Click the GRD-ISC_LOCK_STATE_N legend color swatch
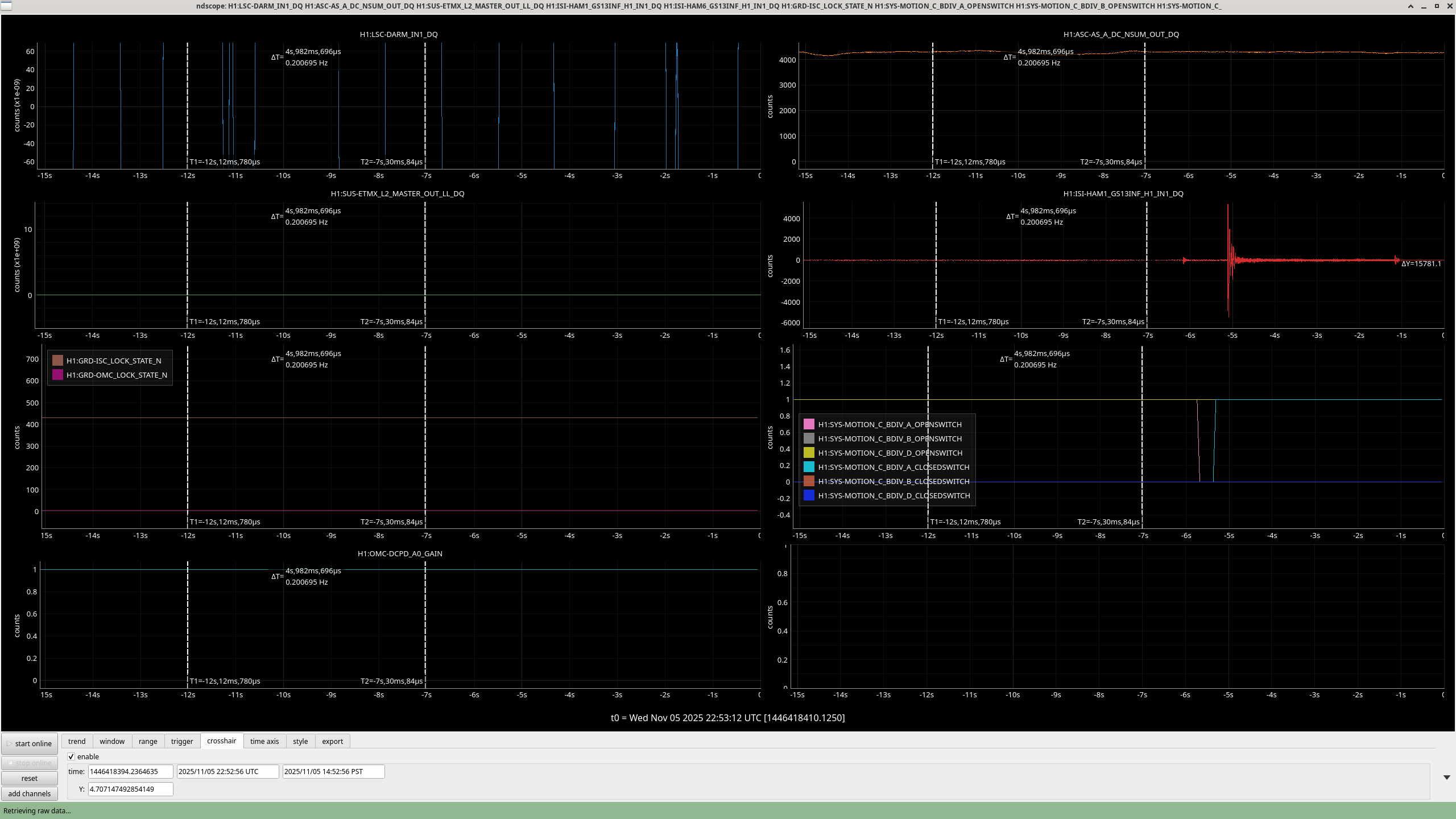The height and width of the screenshot is (819, 1456). coord(57,361)
